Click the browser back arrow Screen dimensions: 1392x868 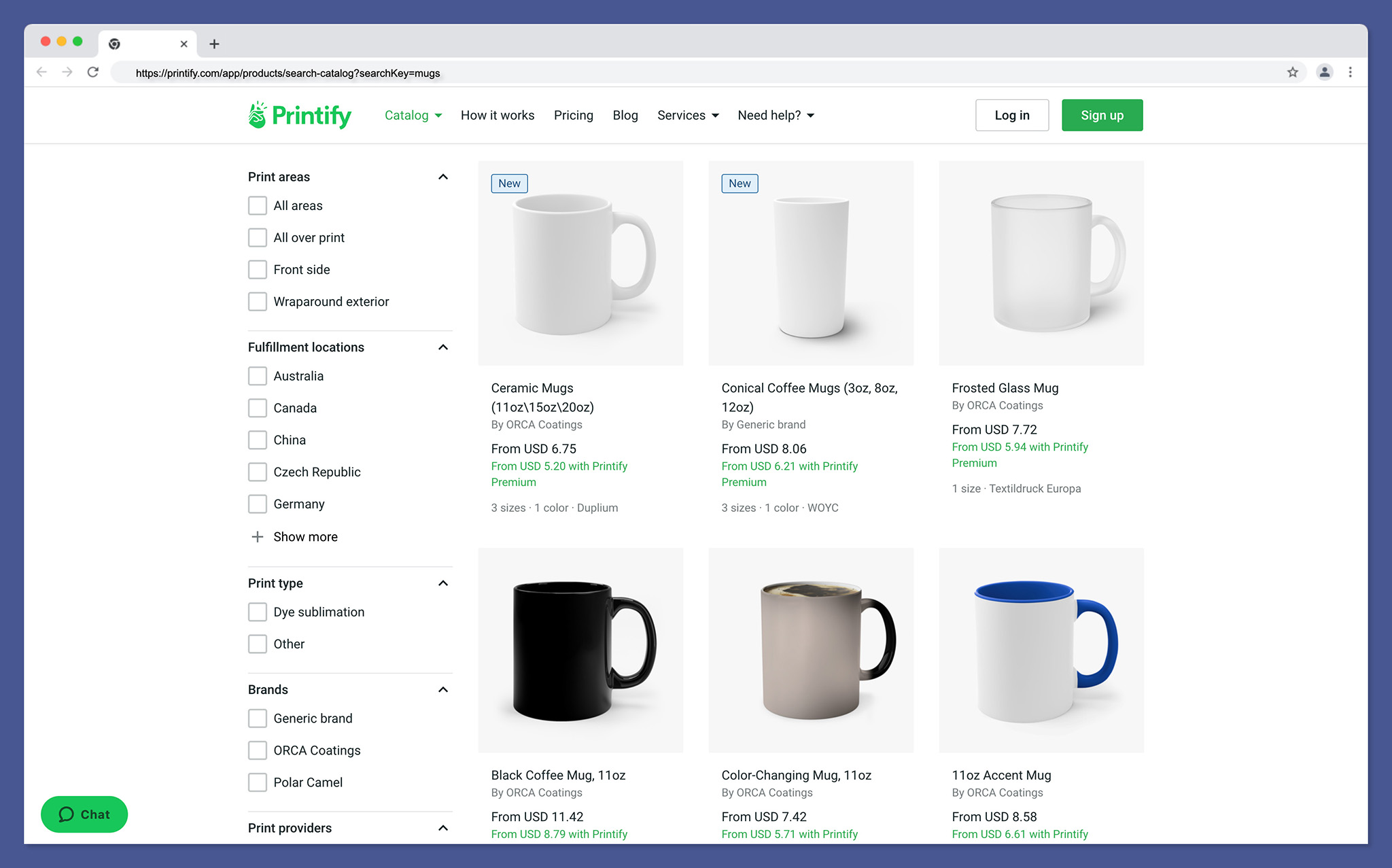[41, 72]
